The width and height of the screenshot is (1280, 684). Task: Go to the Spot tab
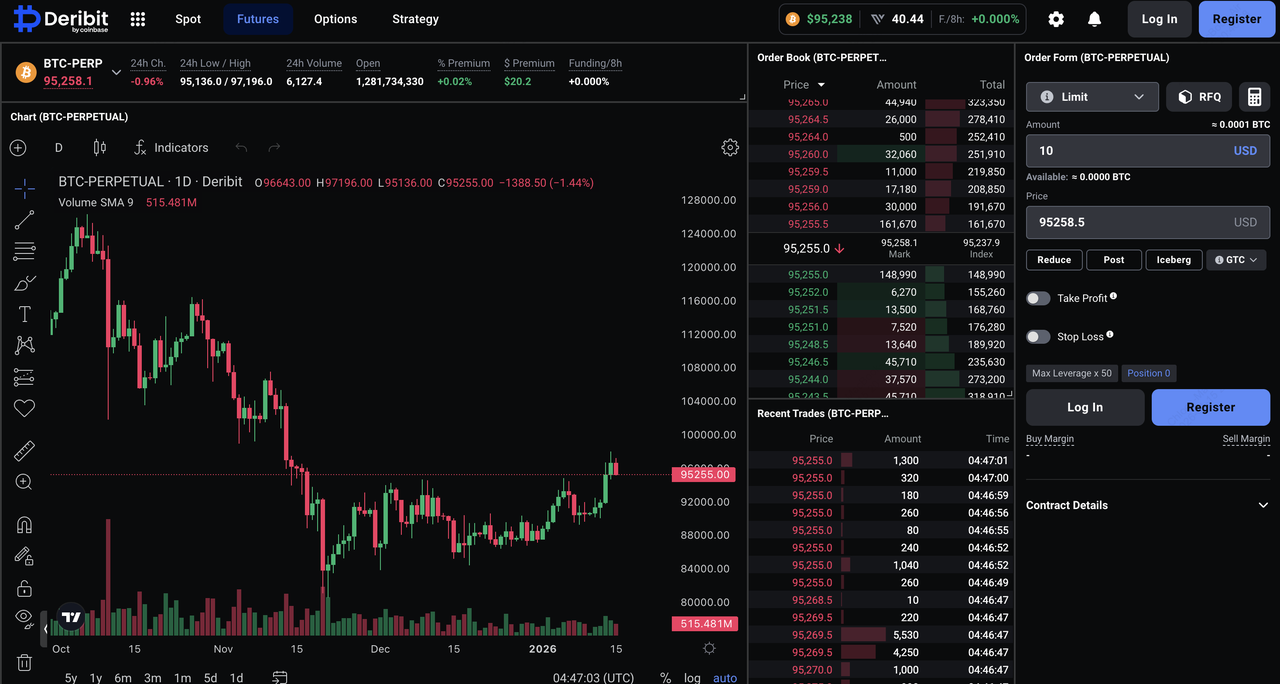tap(188, 19)
